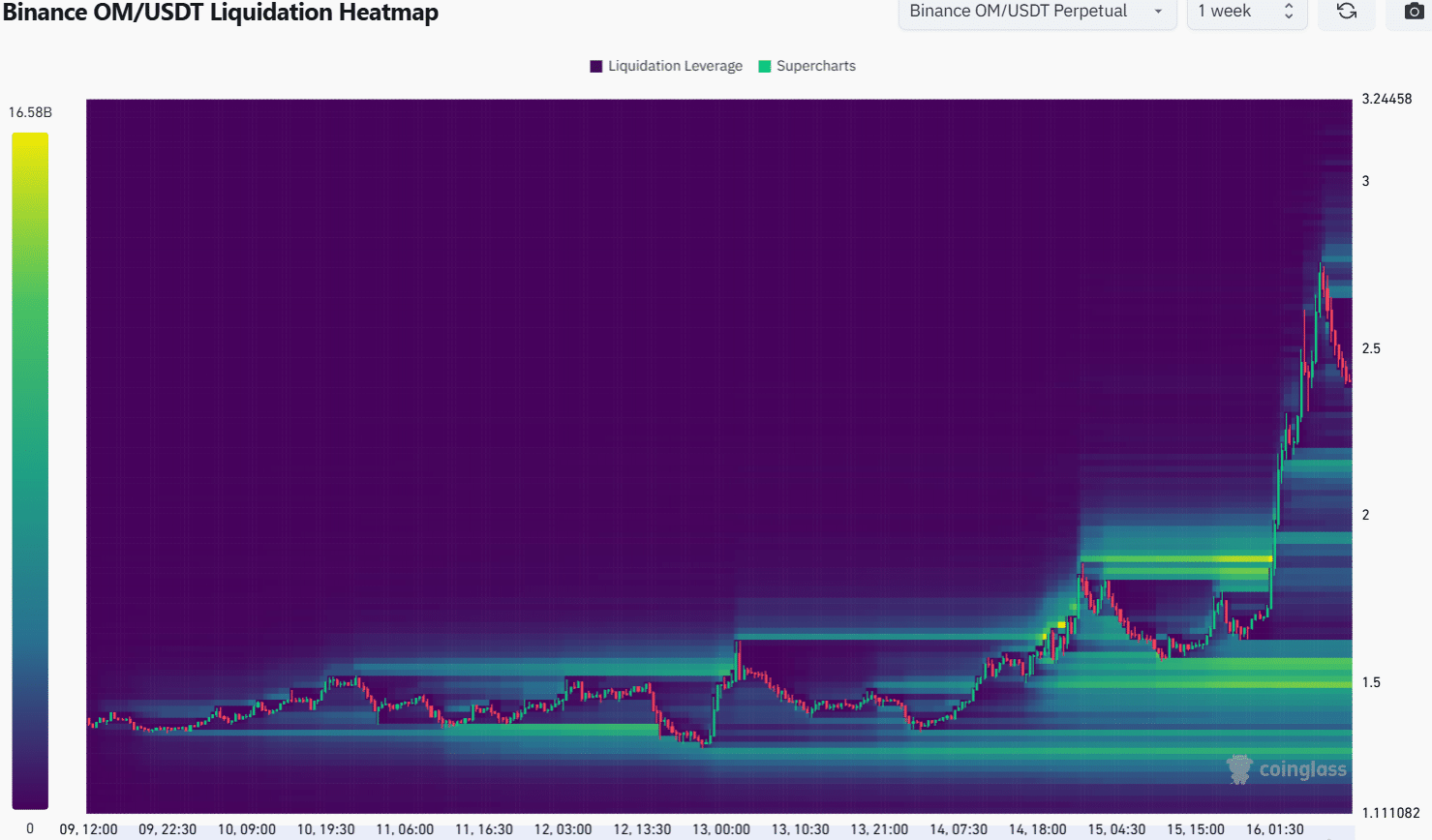Click the 15, 15:00 time axis label

pos(1195,829)
